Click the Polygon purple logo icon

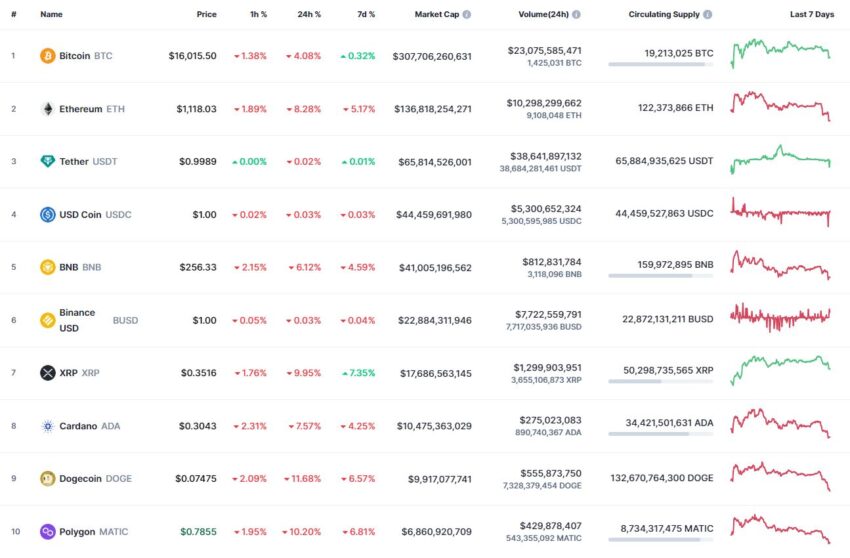point(48,532)
